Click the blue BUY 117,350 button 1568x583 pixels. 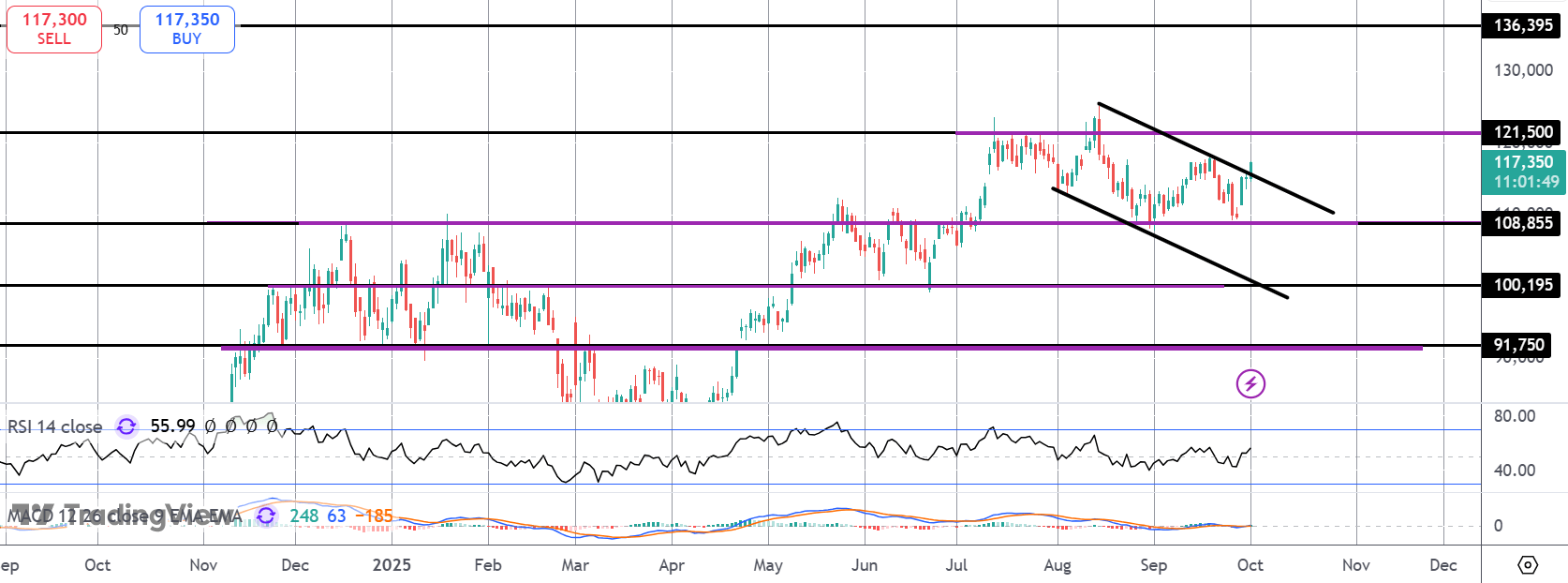click(187, 29)
